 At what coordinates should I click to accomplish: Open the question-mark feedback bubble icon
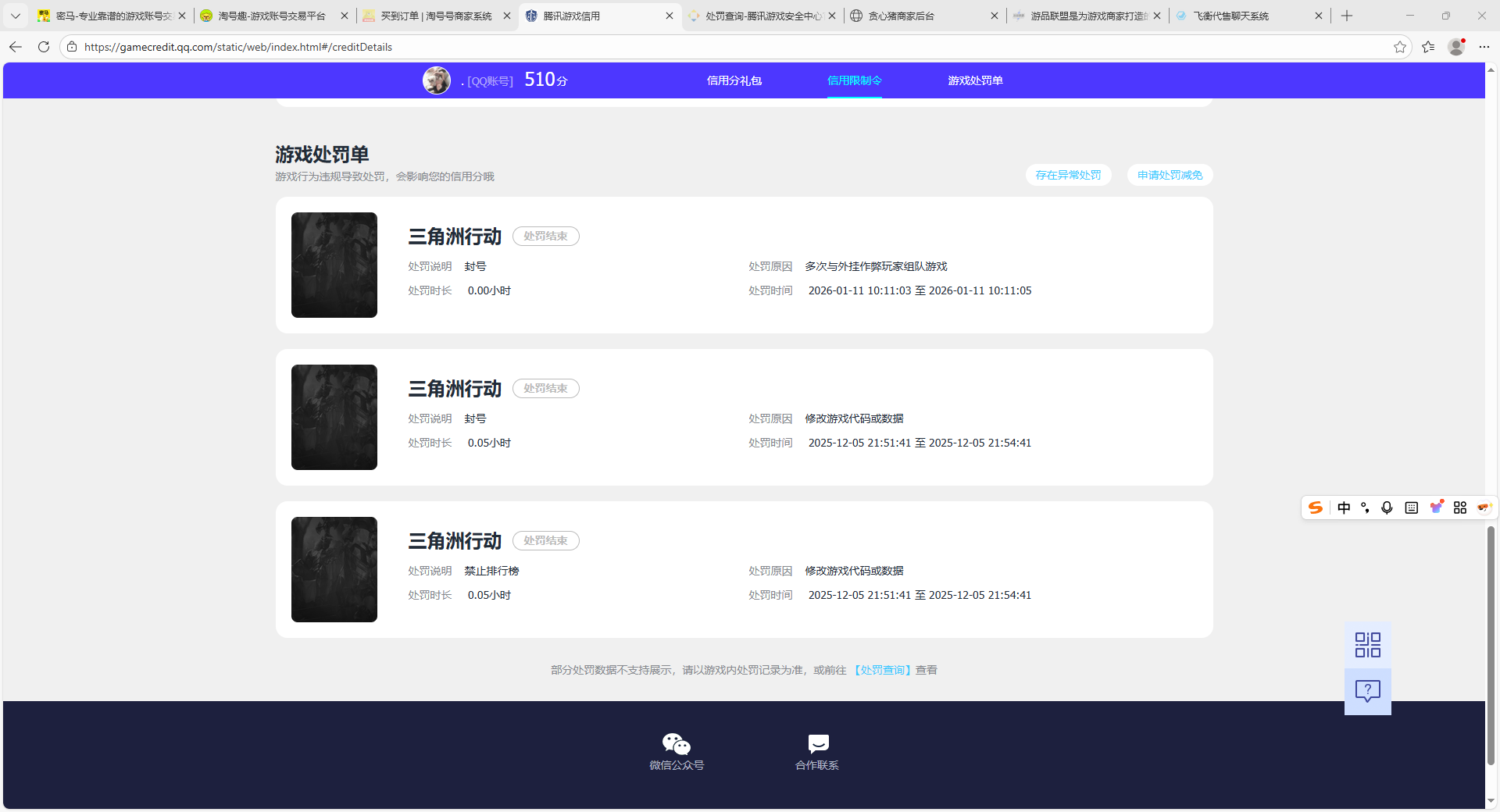(x=1367, y=690)
